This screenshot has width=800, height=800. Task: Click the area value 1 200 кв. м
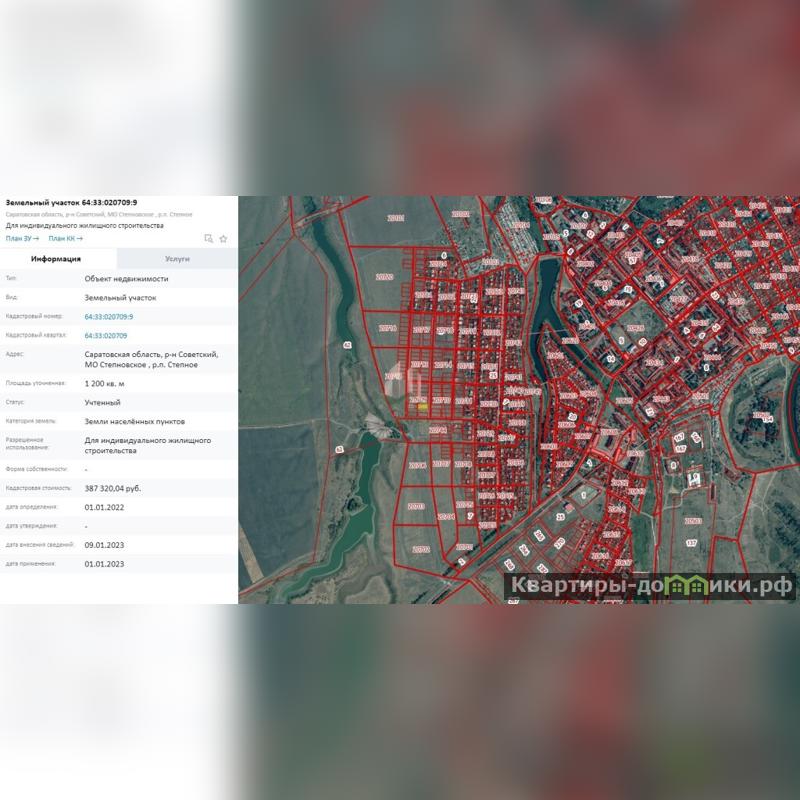click(x=104, y=383)
